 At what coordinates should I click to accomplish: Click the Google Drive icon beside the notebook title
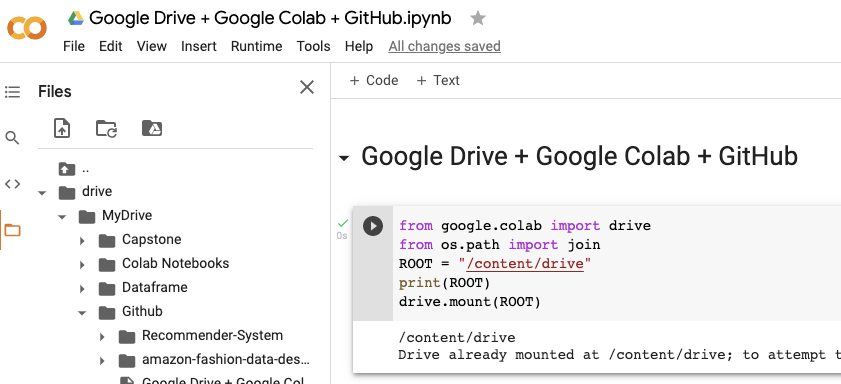[x=76, y=18]
